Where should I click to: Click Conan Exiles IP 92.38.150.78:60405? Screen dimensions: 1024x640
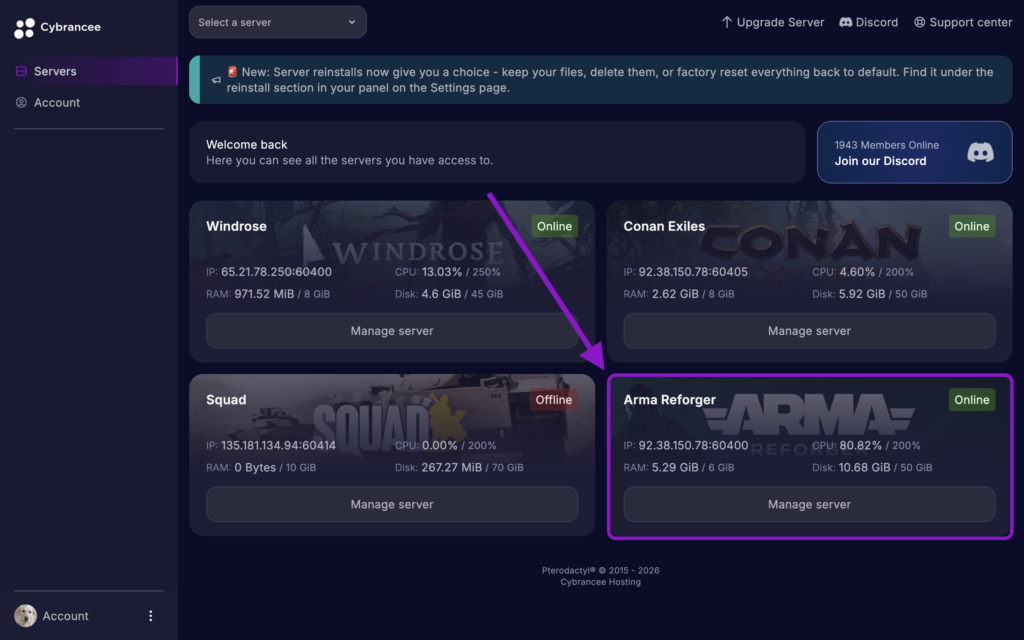[x=693, y=272]
